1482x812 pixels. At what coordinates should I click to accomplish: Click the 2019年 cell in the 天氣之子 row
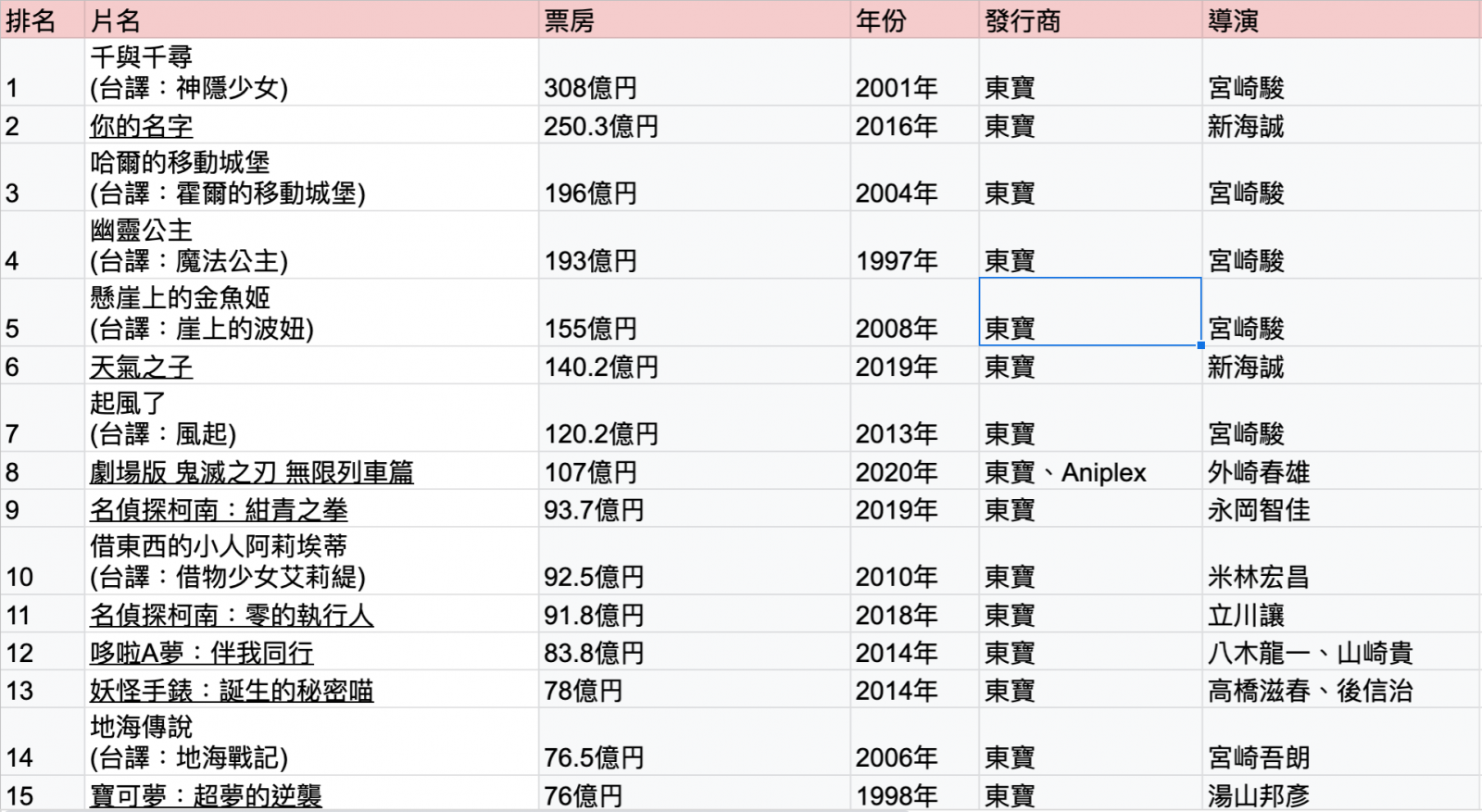tap(915, 366)
